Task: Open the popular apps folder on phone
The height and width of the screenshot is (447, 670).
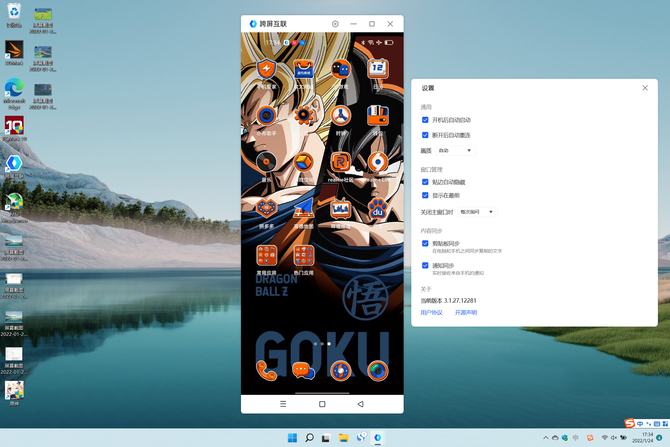Action: (x=303, y=255)
